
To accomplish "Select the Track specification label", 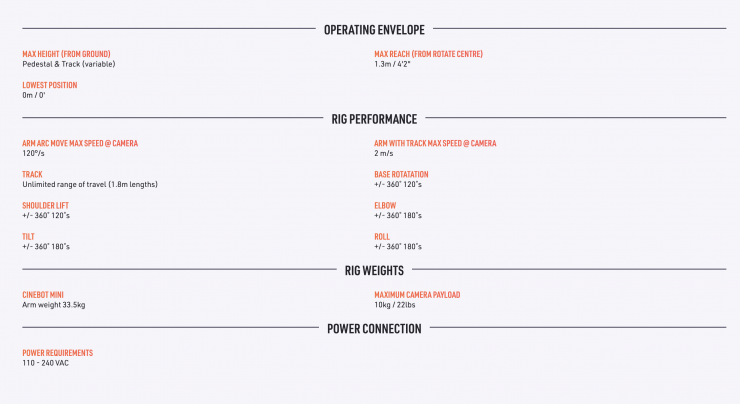I will (33, 174).
